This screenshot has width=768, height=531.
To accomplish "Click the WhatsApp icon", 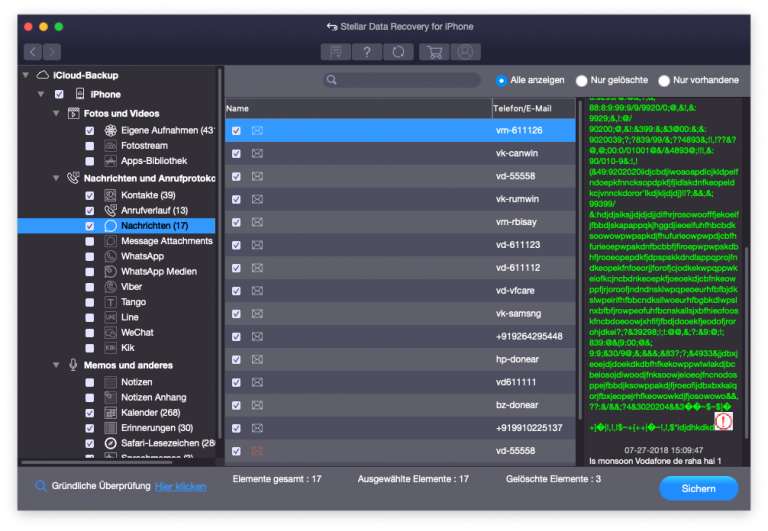I will (x=111, y=256).
